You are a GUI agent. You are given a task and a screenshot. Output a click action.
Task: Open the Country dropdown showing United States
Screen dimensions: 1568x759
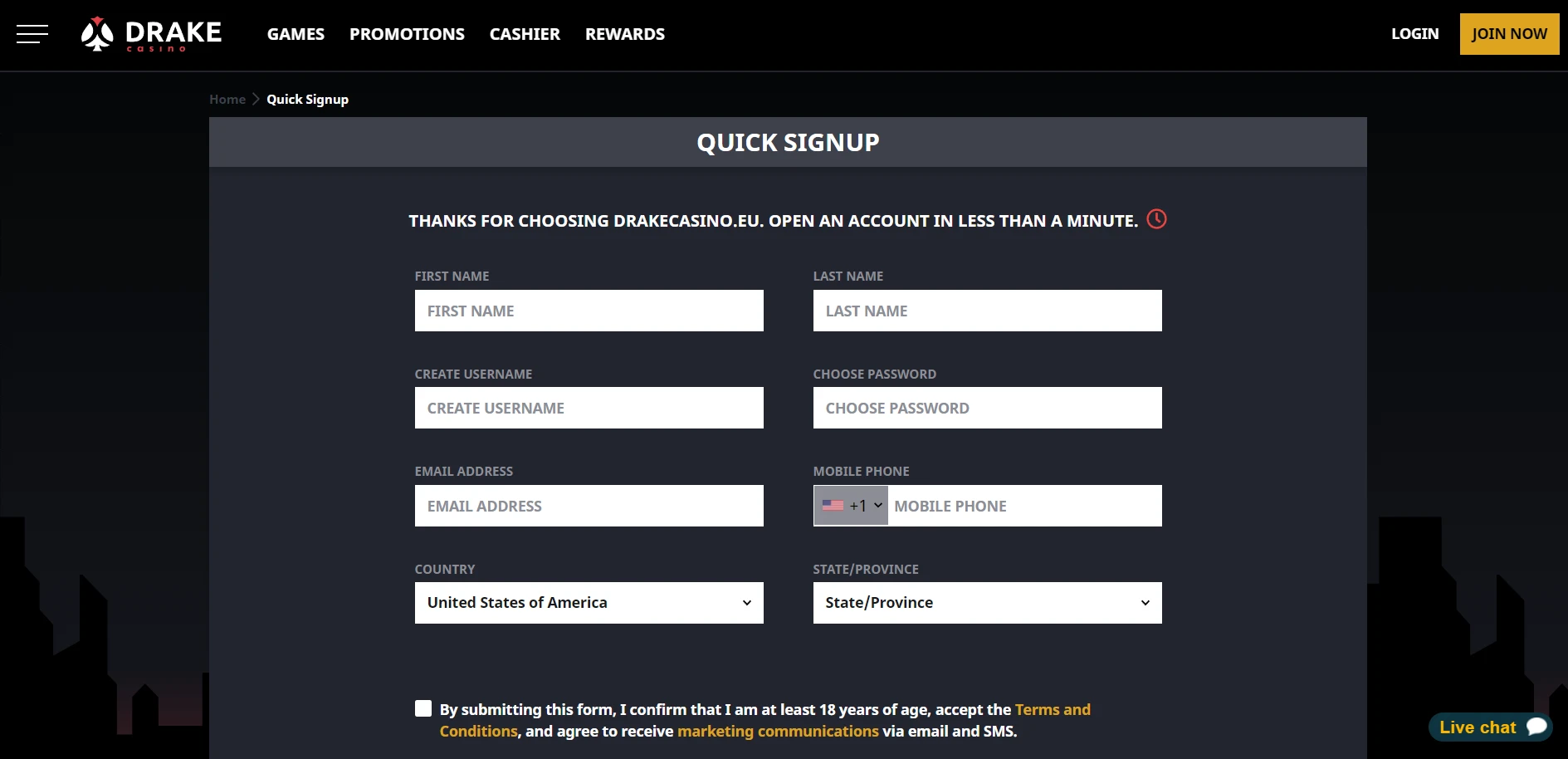(589, 603)
